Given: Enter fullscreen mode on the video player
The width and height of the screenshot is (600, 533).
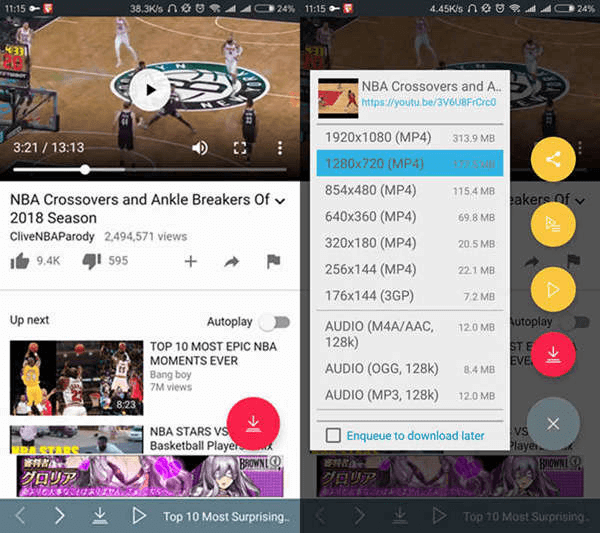Looking at the screenshot, I should click(240, 148).
